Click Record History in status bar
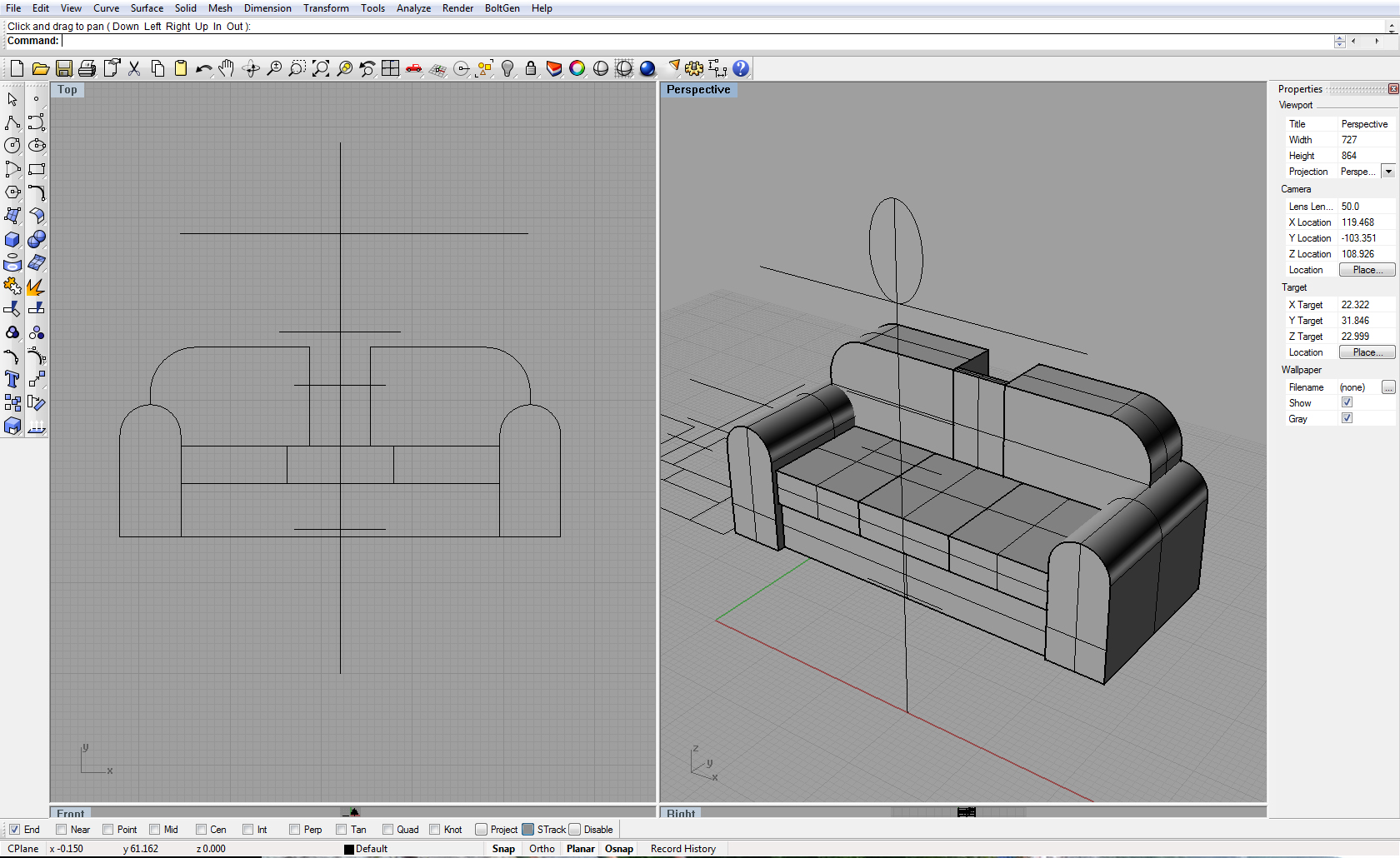 (683, 849)
